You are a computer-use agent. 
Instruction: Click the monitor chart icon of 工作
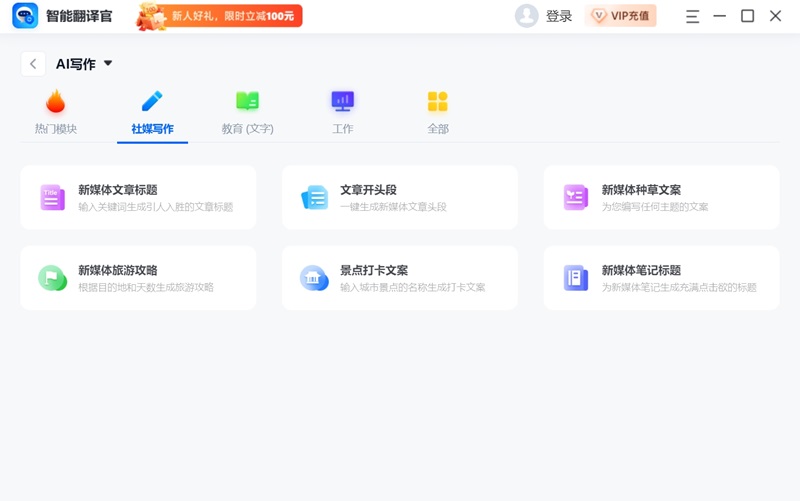[x=342, y=101]
